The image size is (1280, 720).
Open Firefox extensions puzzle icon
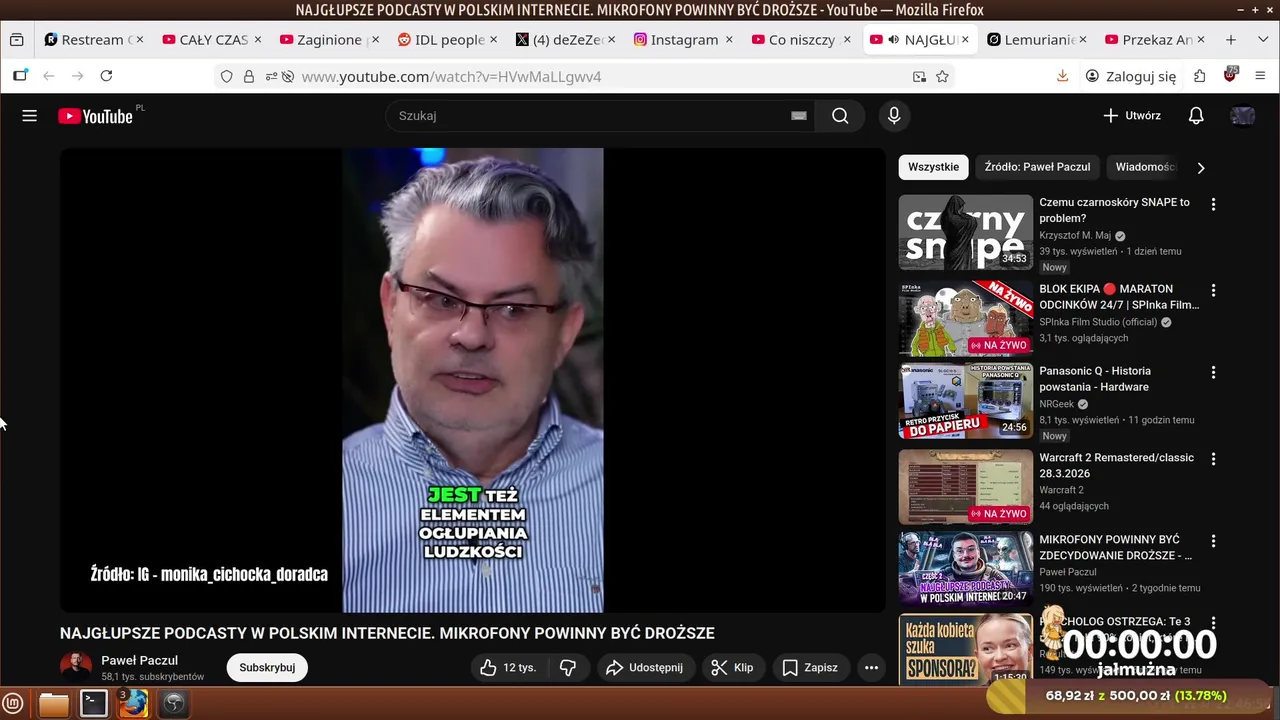click(x=1200, y=76)
